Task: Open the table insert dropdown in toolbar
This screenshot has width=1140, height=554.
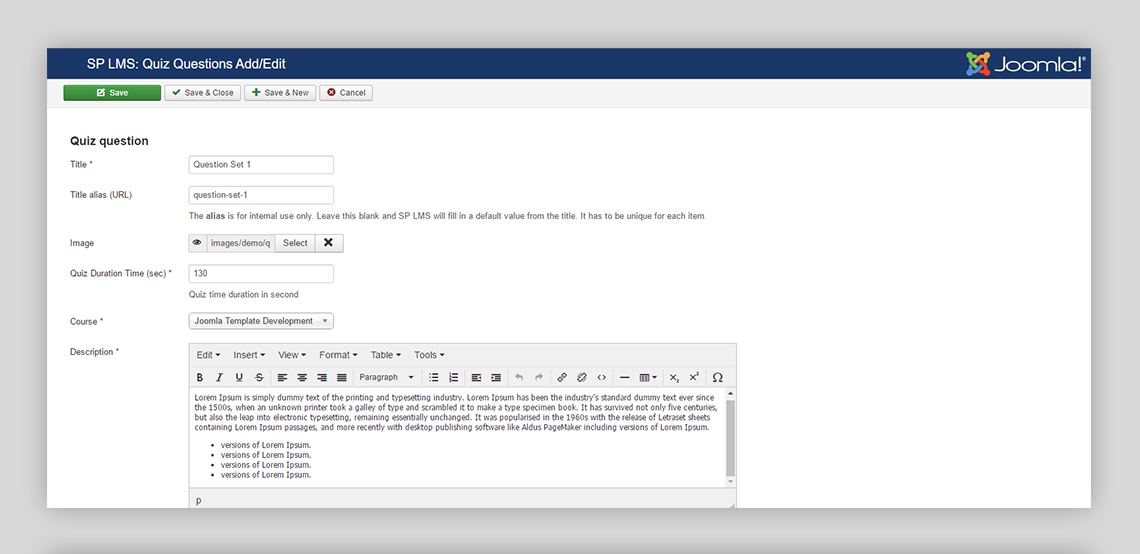Action: [x=648, y=378]
